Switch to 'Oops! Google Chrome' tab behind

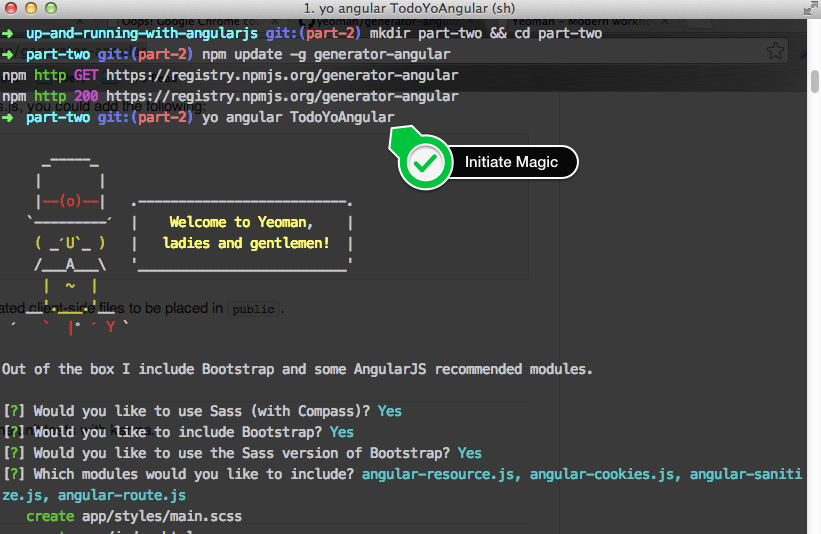point(191,21)
